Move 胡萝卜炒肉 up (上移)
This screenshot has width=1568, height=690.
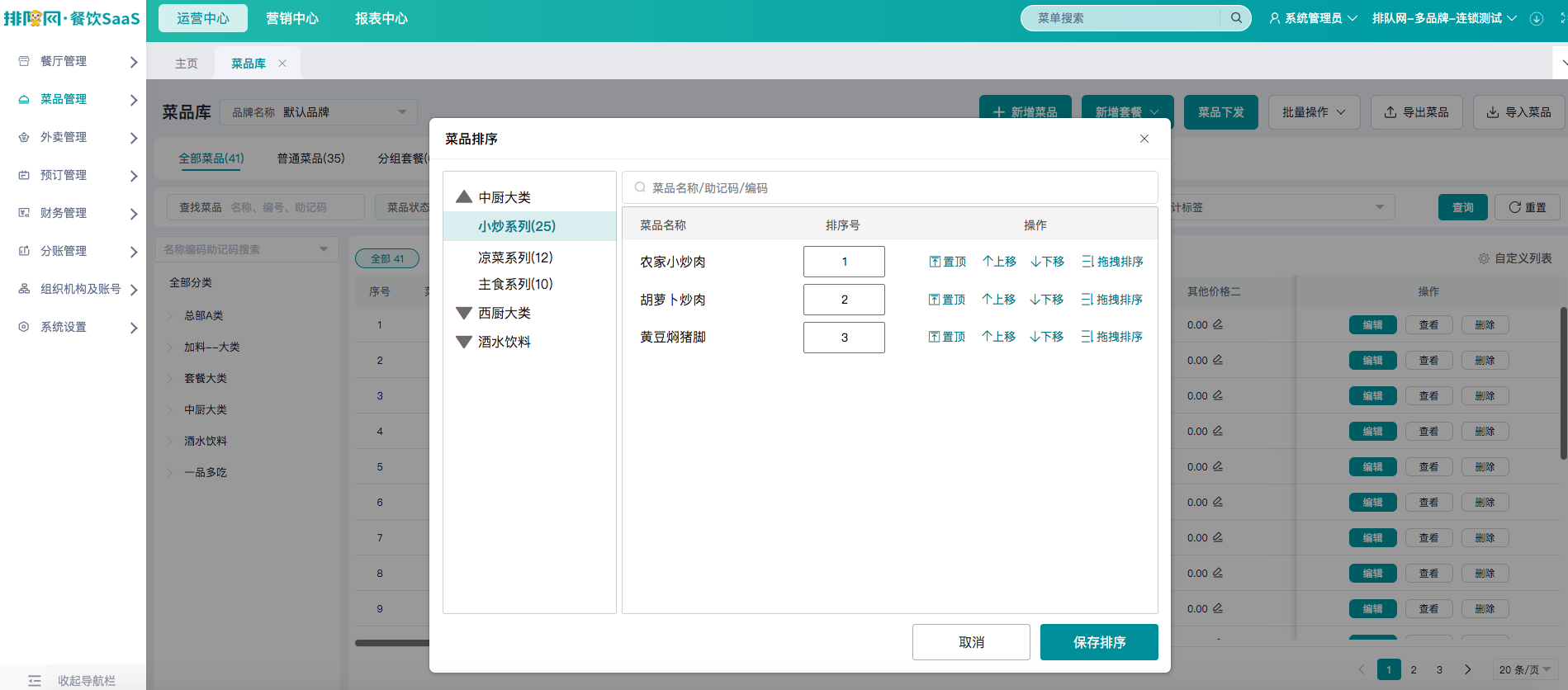pos(998,300)
